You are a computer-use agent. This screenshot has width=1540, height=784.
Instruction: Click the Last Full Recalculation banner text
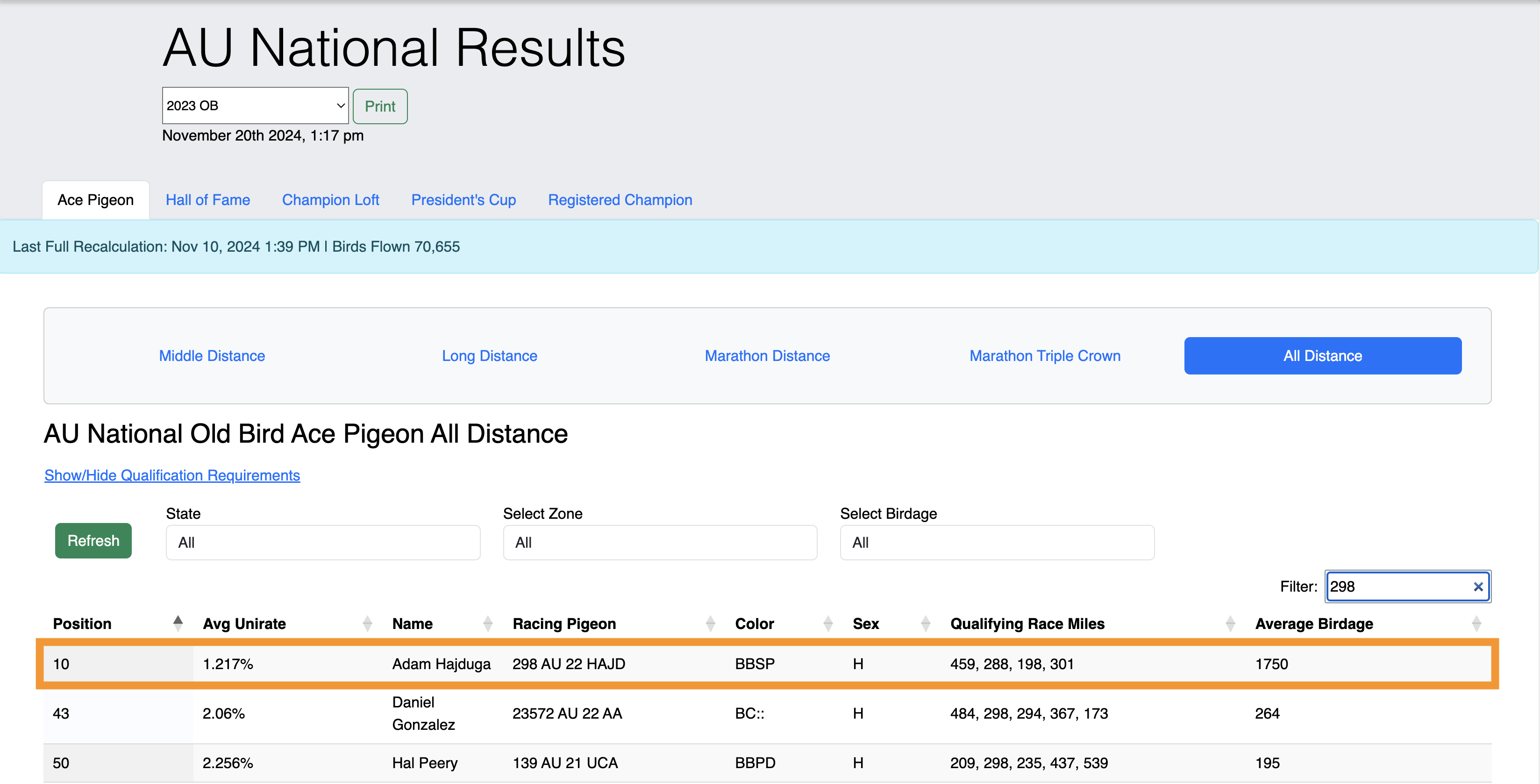coord(236,247)
